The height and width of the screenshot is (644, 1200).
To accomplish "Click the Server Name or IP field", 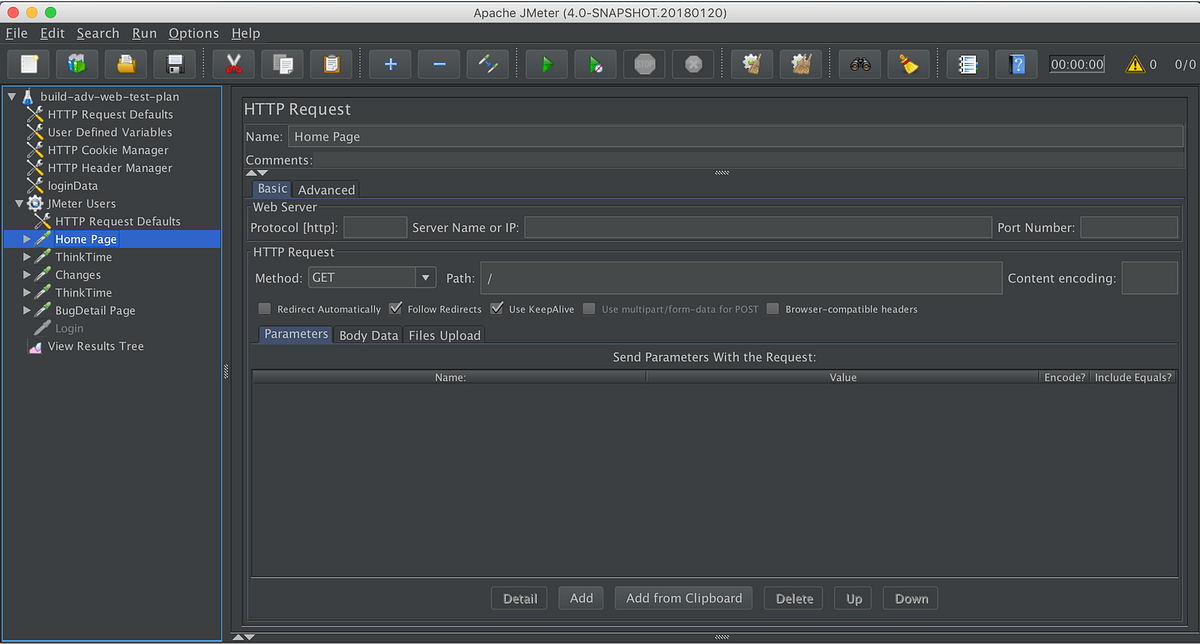I will pyautogui.click(x=758, y=227).
